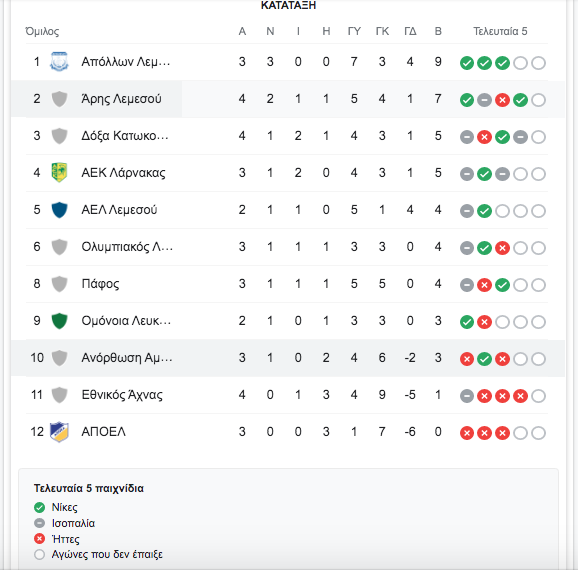This screenshot has height=570, width=578.
Task: Click the ΓΔ goal difference header
Action: click(x=410, y=31)
